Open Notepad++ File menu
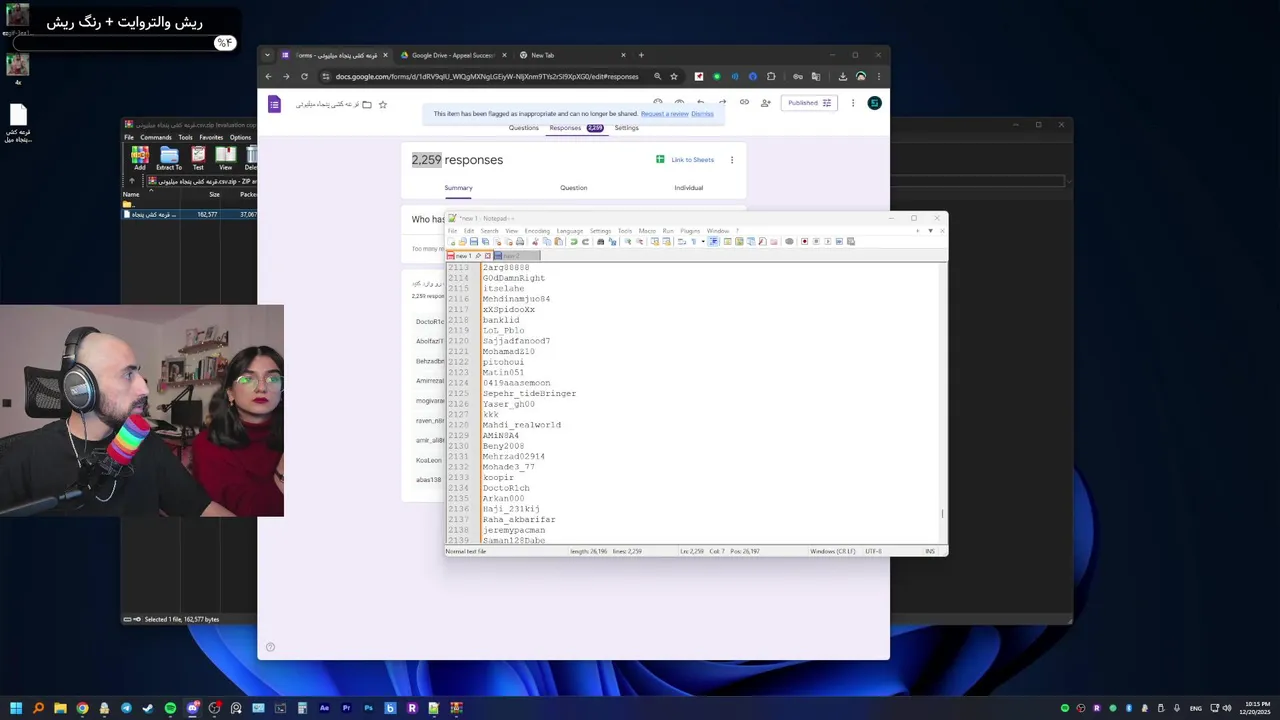 pos(452,231)
